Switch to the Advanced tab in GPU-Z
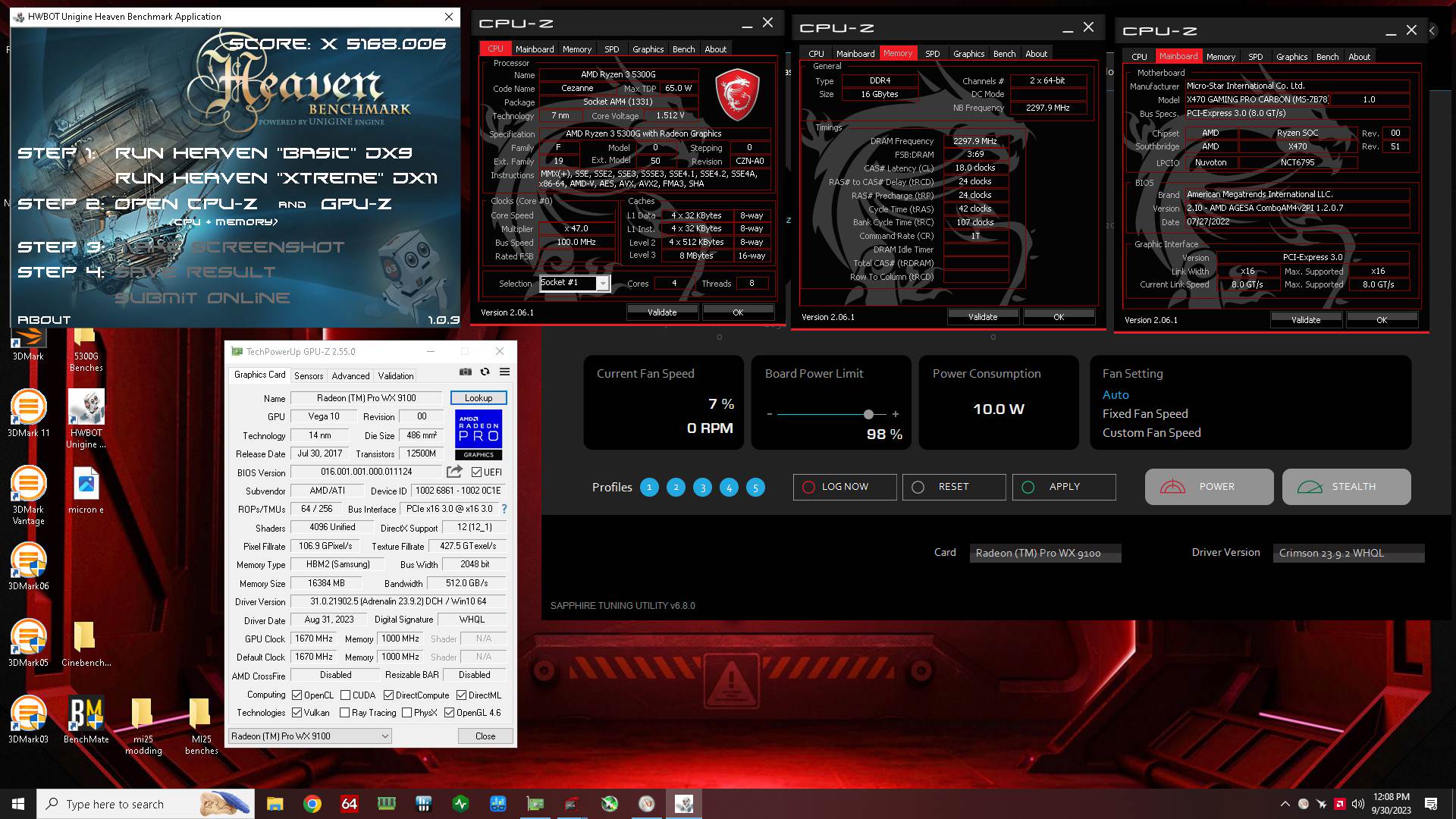Viewport: 1456px width, 819px height. click(x=350, y=376)
